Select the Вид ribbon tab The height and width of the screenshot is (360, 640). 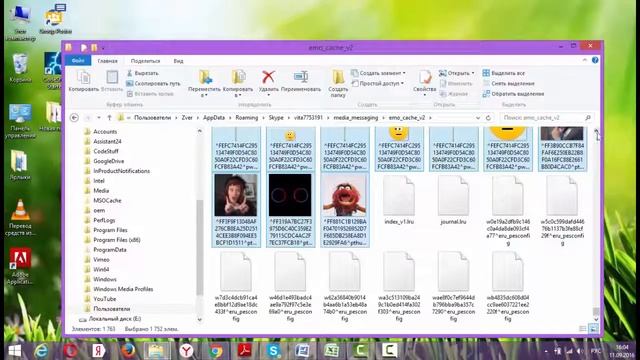tap(178, 61)
